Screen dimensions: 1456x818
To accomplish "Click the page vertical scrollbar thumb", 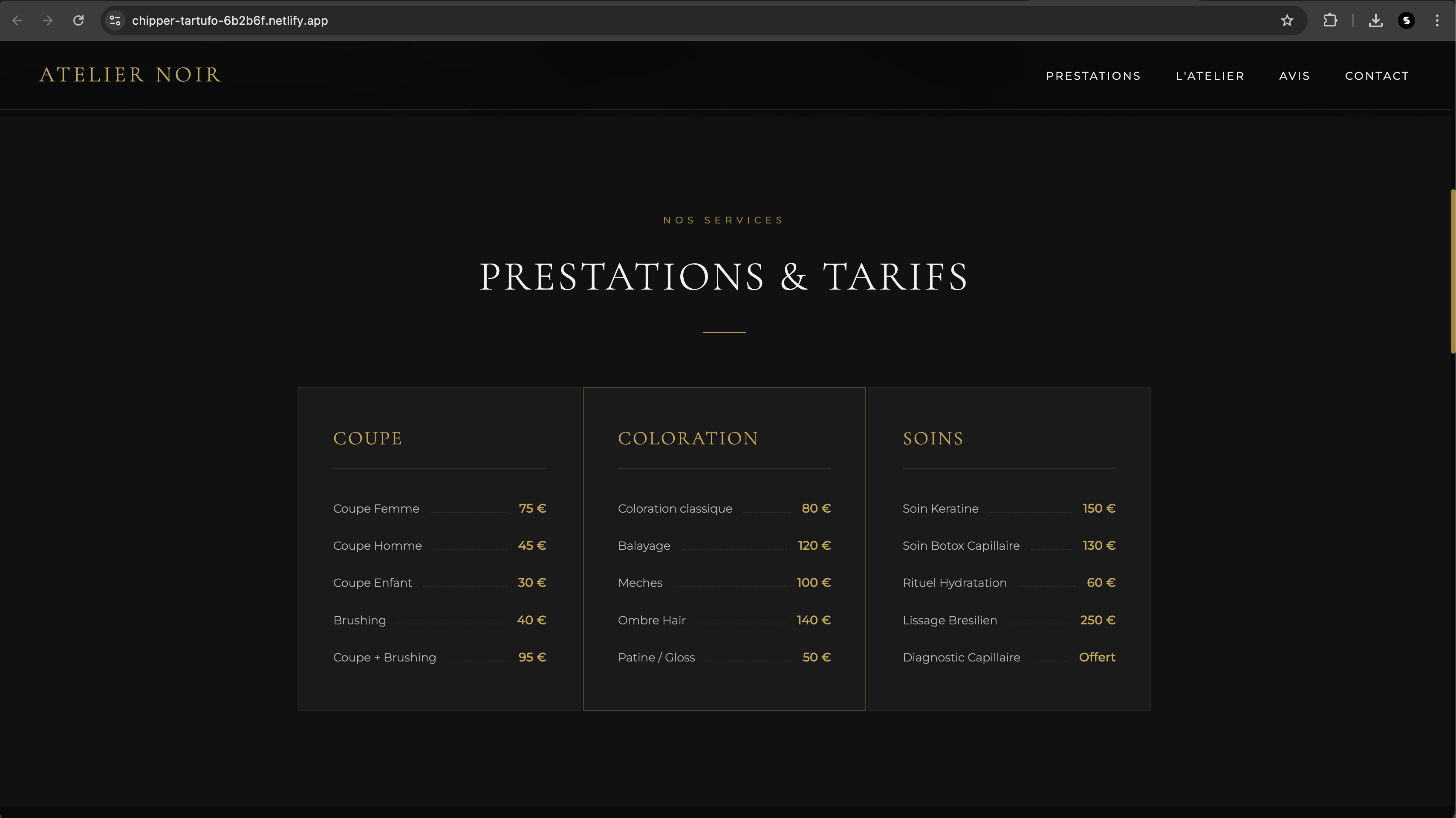I will (1452, 272).
